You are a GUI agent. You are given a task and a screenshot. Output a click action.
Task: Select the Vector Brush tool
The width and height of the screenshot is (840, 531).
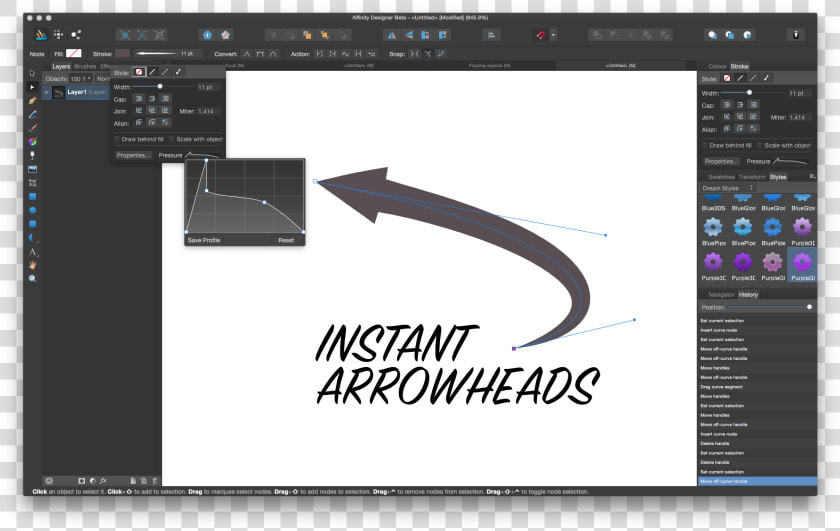click(x=32, y=128)
